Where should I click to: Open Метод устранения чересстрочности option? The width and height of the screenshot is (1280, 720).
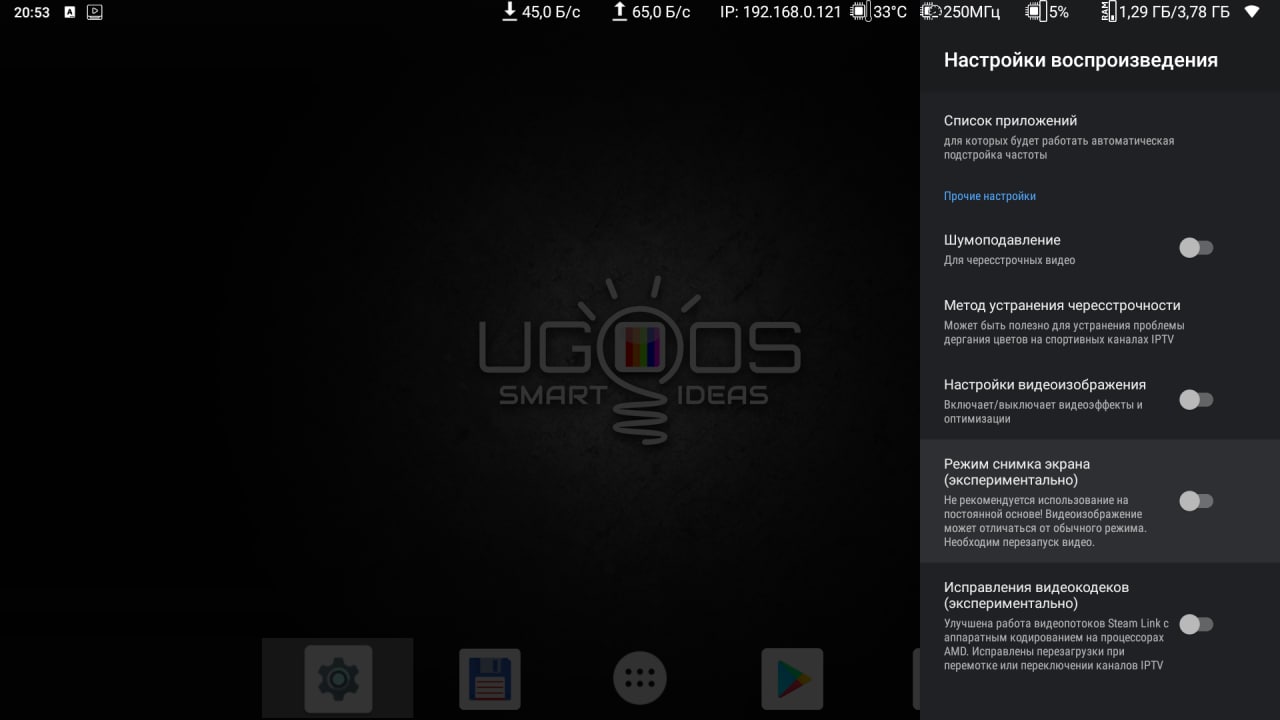click(1100, 322)
